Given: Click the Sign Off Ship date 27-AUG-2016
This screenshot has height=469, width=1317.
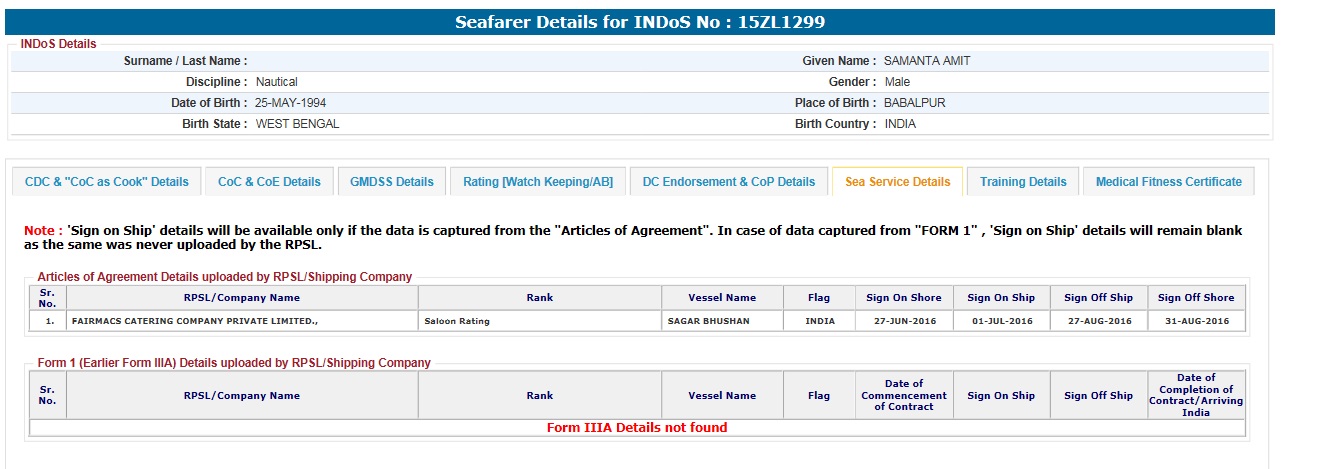Looking at the screenshot, I should coord(1098,321).
